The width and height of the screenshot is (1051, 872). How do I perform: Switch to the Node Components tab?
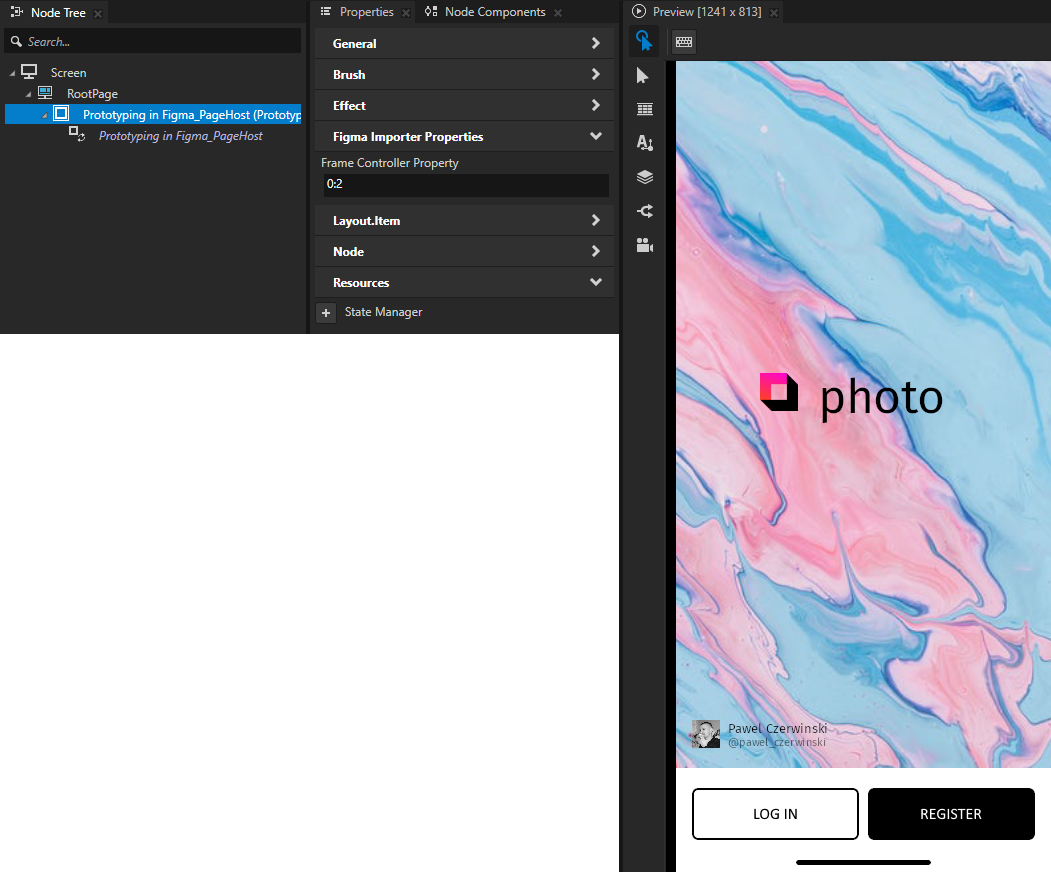click(493, 12)
